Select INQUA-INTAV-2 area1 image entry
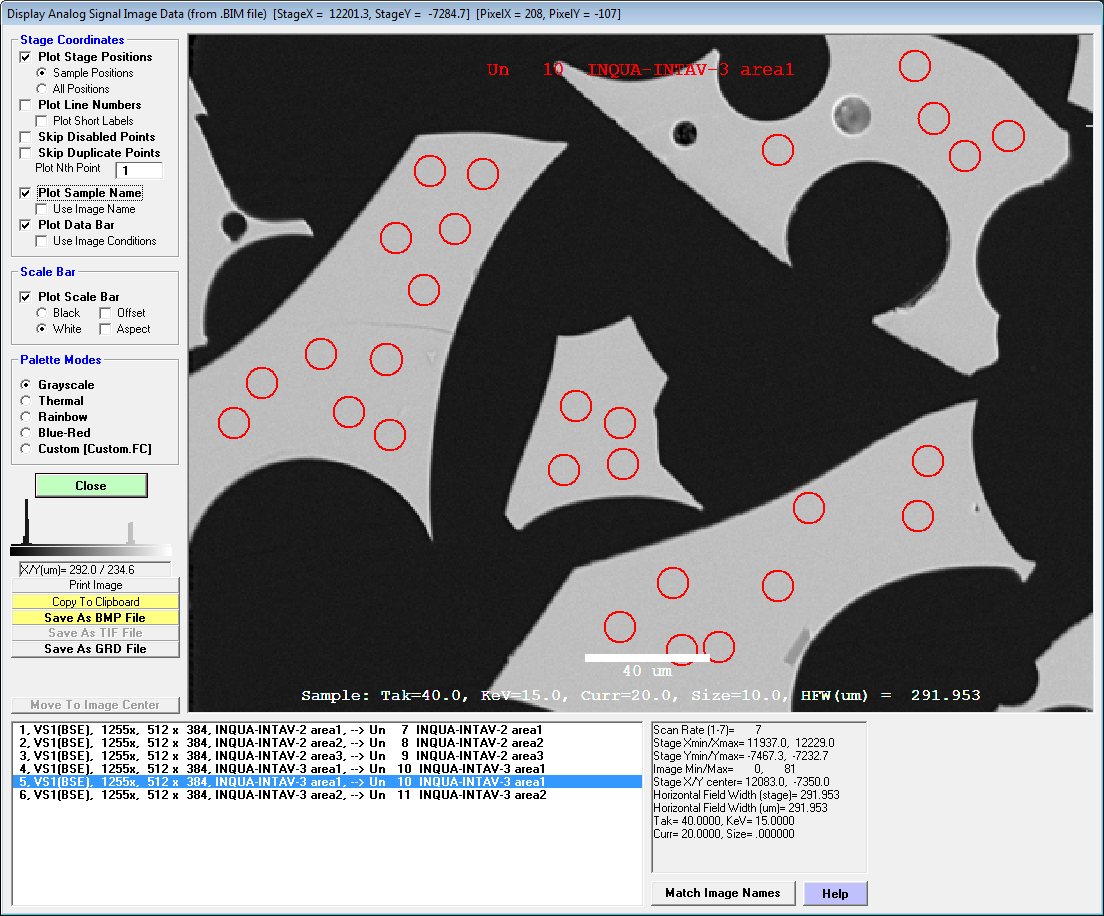 (x=280, y=730)
